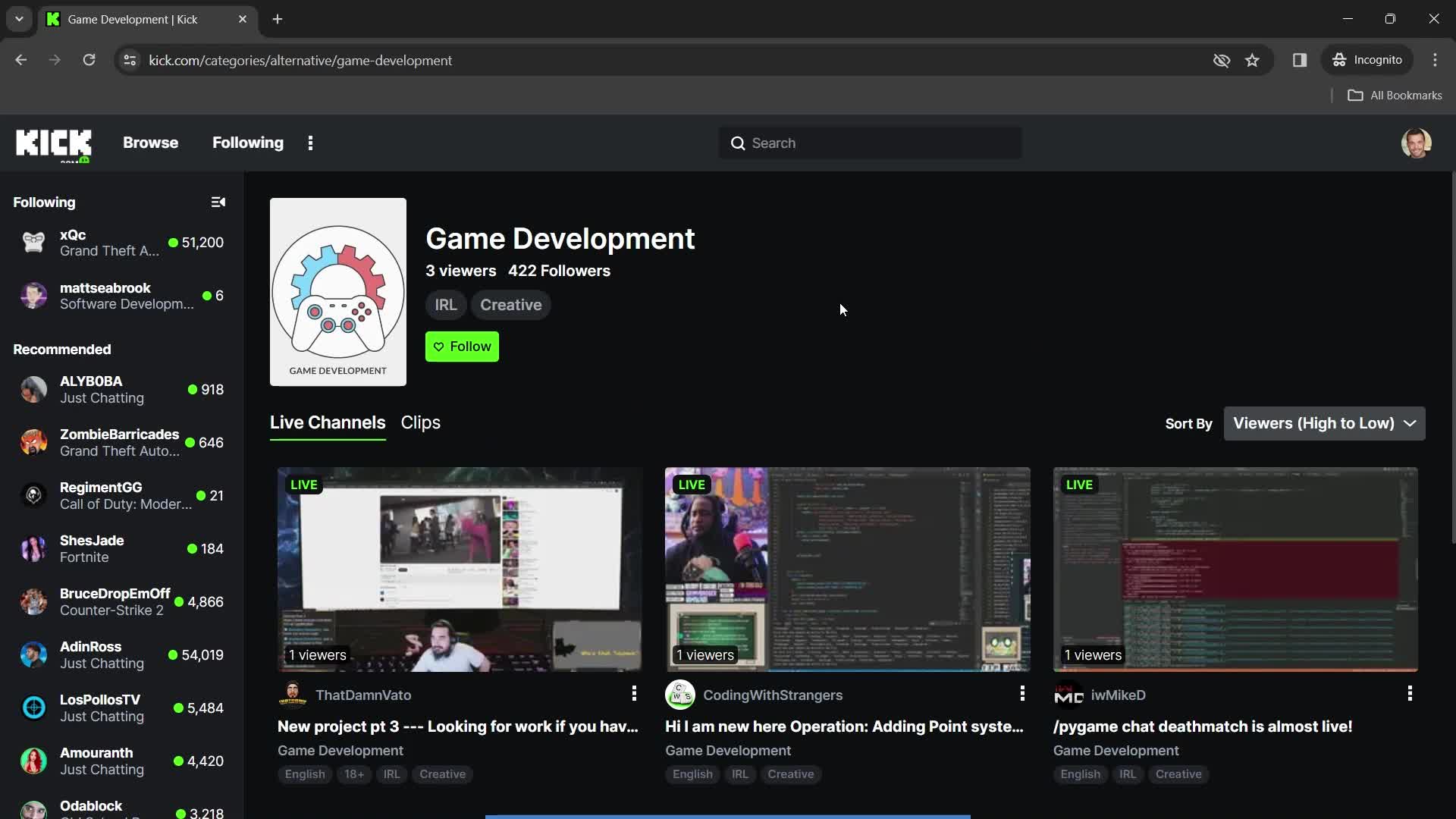
Task: Click the iwMikeD streamer avatar
Action: [x=1068, y=695]
